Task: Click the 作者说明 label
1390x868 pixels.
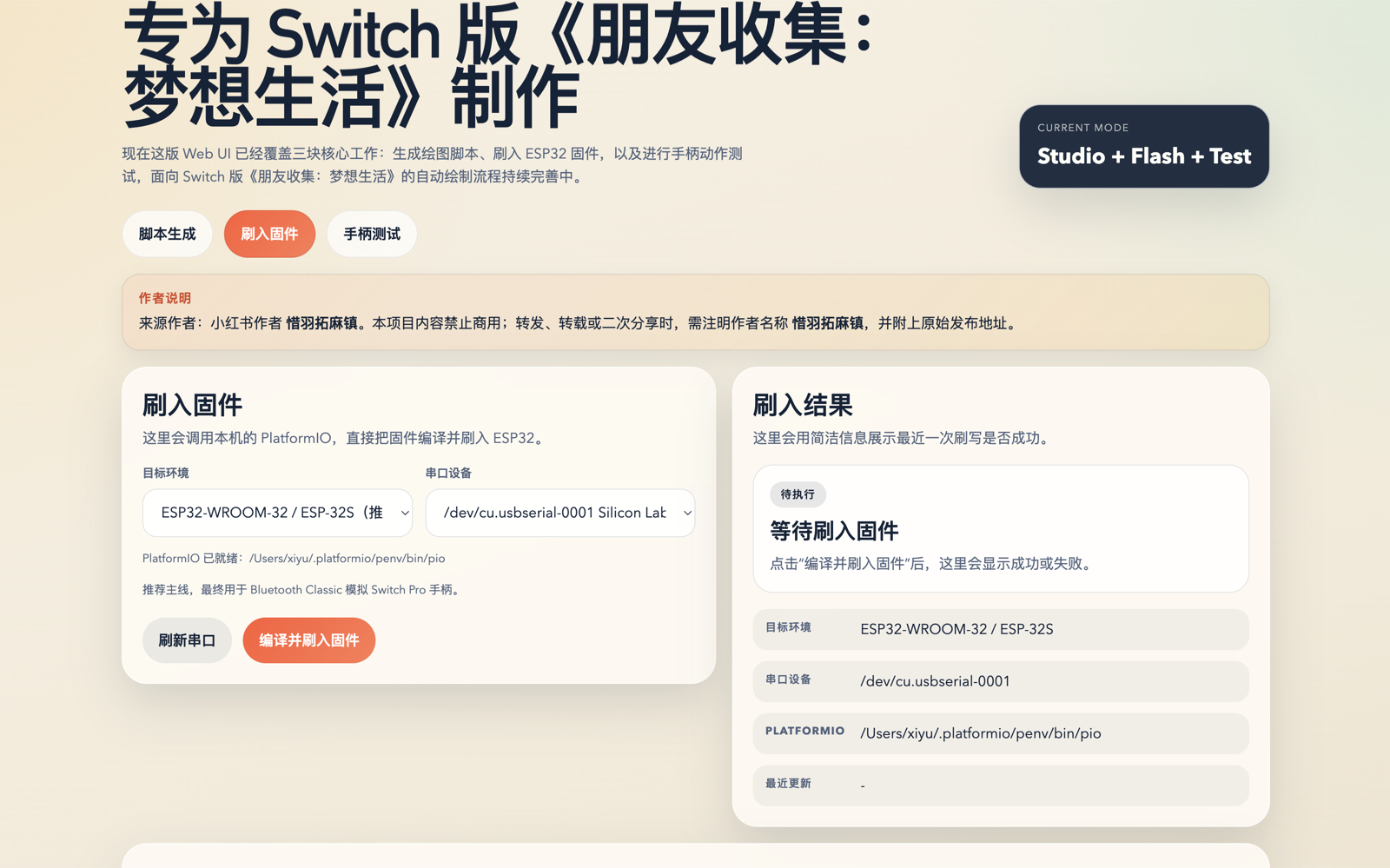Action: 165,298
